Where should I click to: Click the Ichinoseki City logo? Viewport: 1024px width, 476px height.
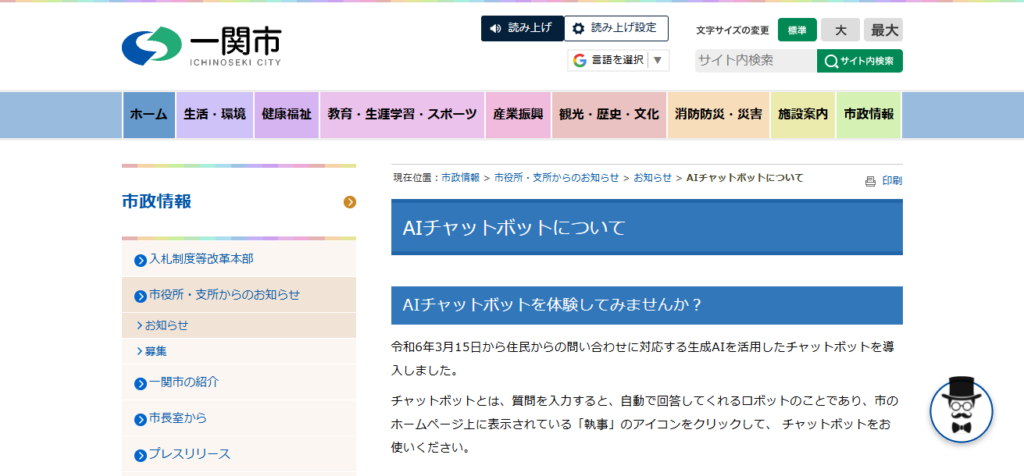(x=201, y=45)
